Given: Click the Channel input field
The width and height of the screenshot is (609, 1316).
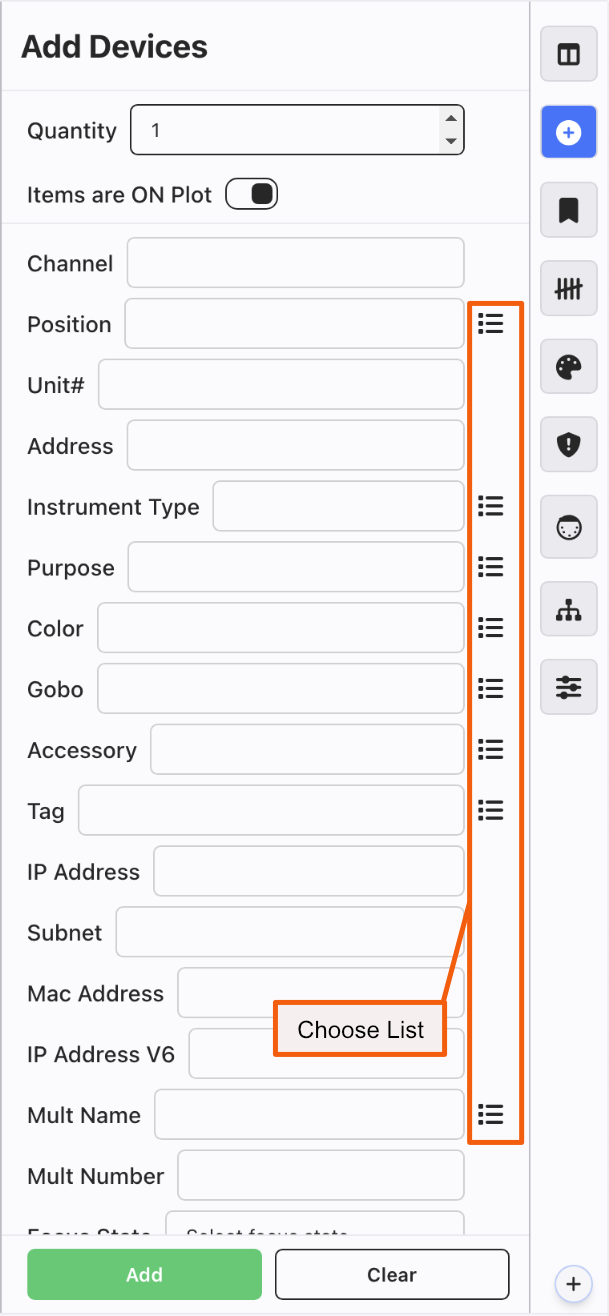Looking at the screenshot, I should [x=295, y=263].
